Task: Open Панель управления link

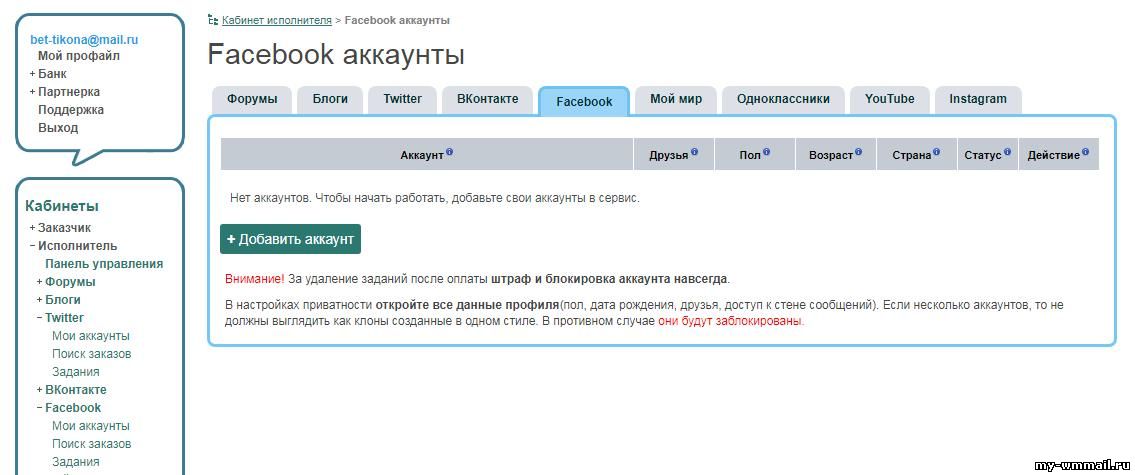Action: coord(104,264)
